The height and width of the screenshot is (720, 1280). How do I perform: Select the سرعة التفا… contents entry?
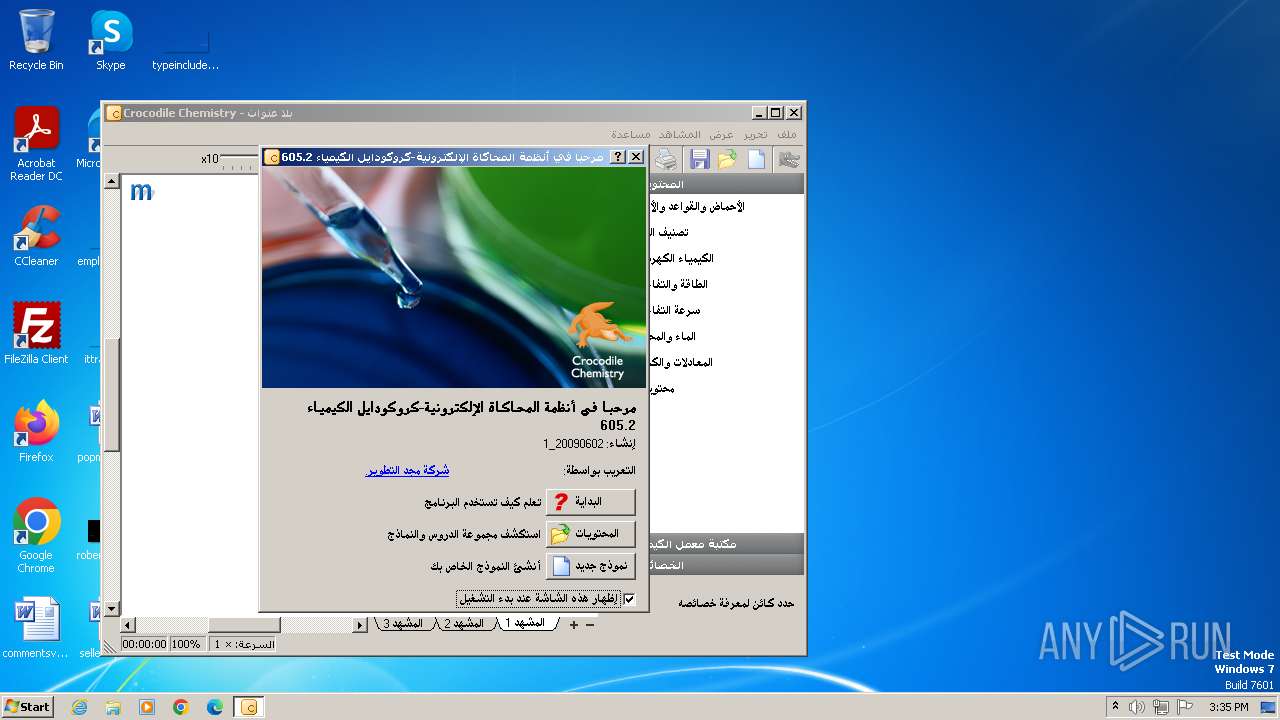tap(675, 310)
